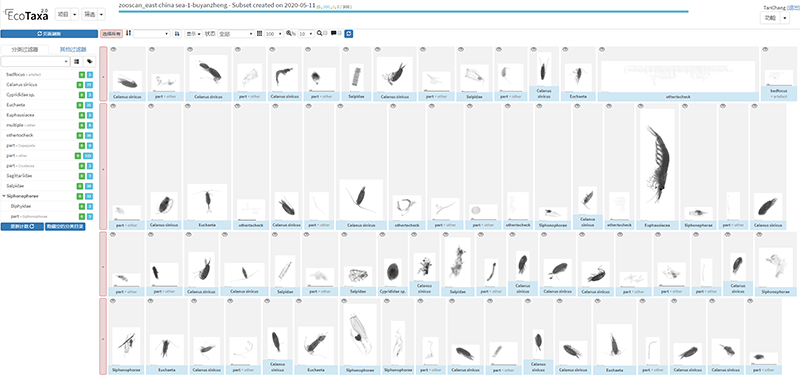
Task: Click the blue refresh icon in toolbar
Action: [x=349, y=33]
